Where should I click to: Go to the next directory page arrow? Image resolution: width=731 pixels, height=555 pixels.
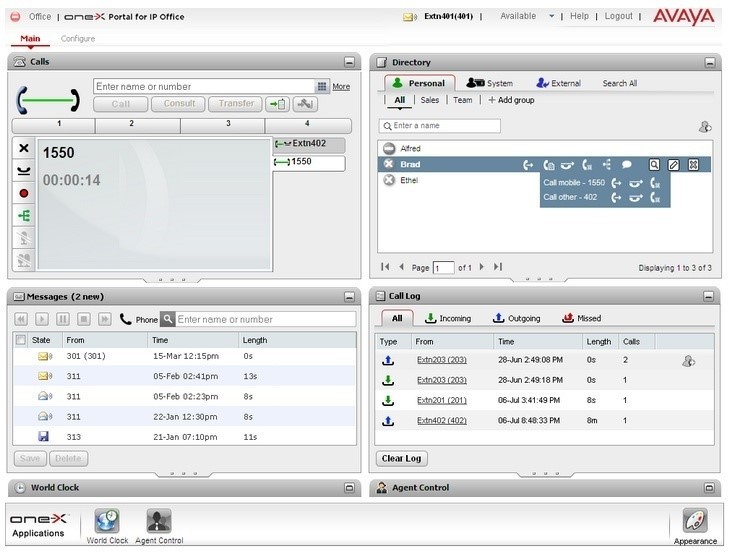click(x=481, y=267)
